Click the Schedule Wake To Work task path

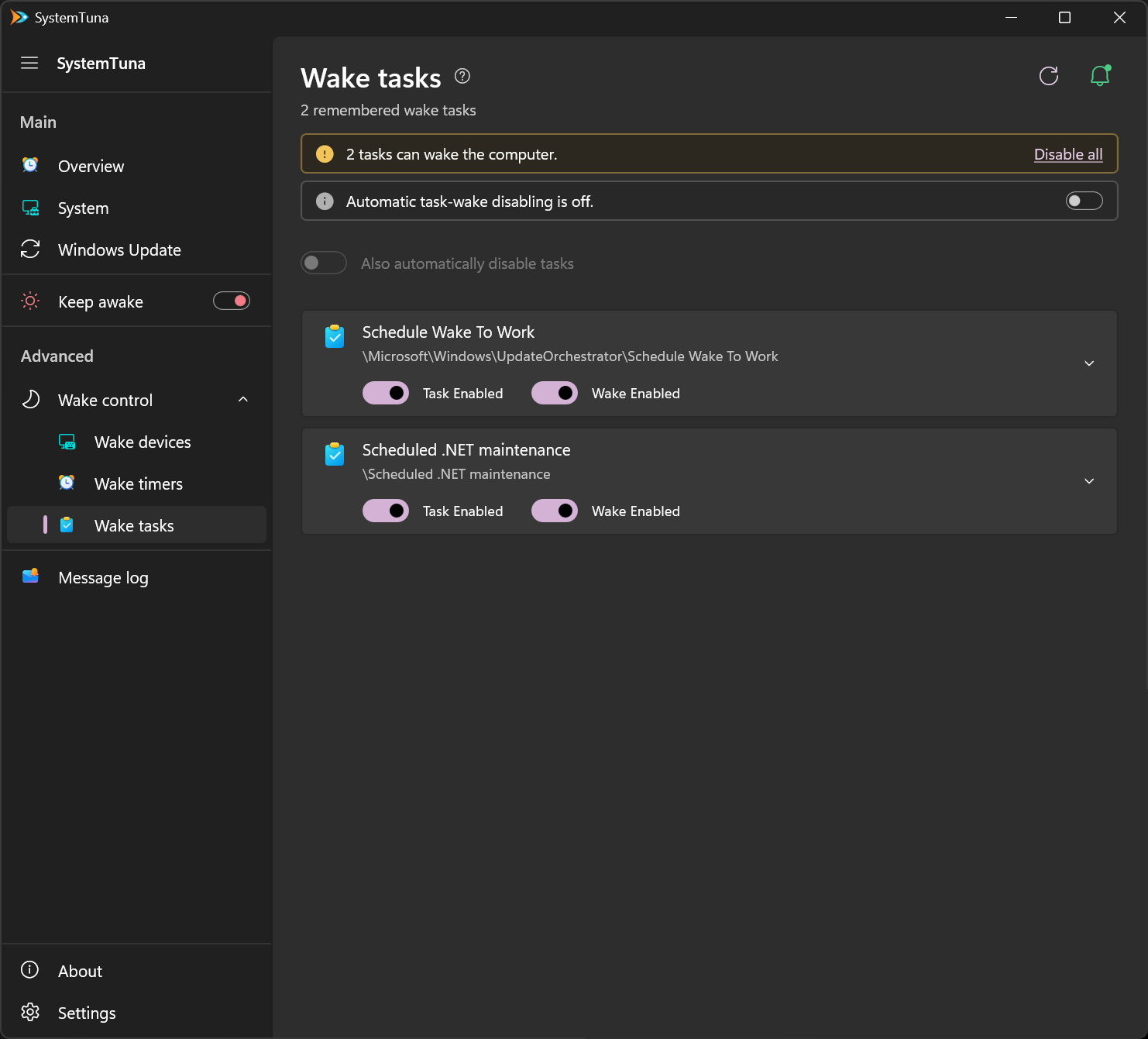click(x=570, y=356)
